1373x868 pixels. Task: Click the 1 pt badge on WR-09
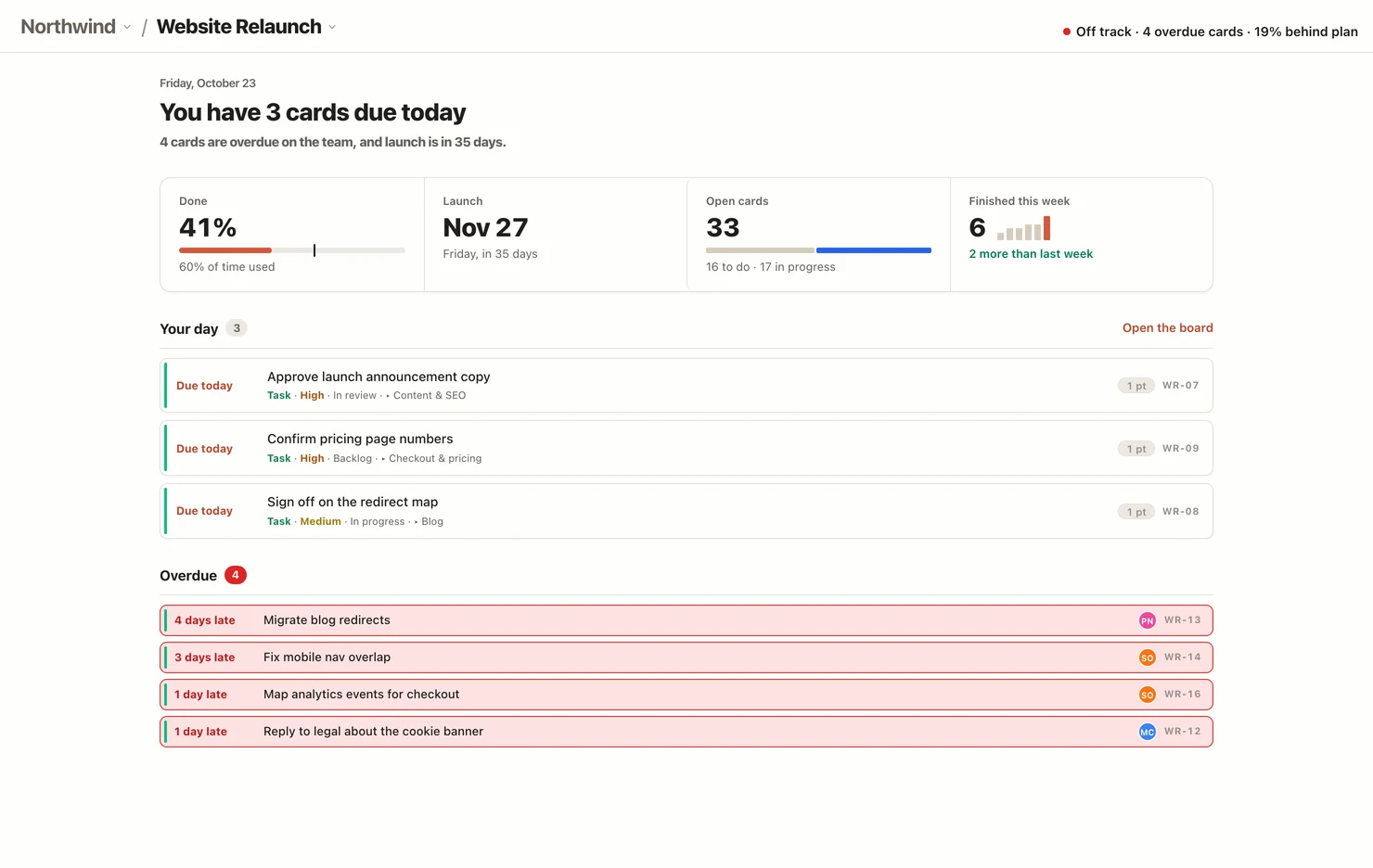point(1136,449)
